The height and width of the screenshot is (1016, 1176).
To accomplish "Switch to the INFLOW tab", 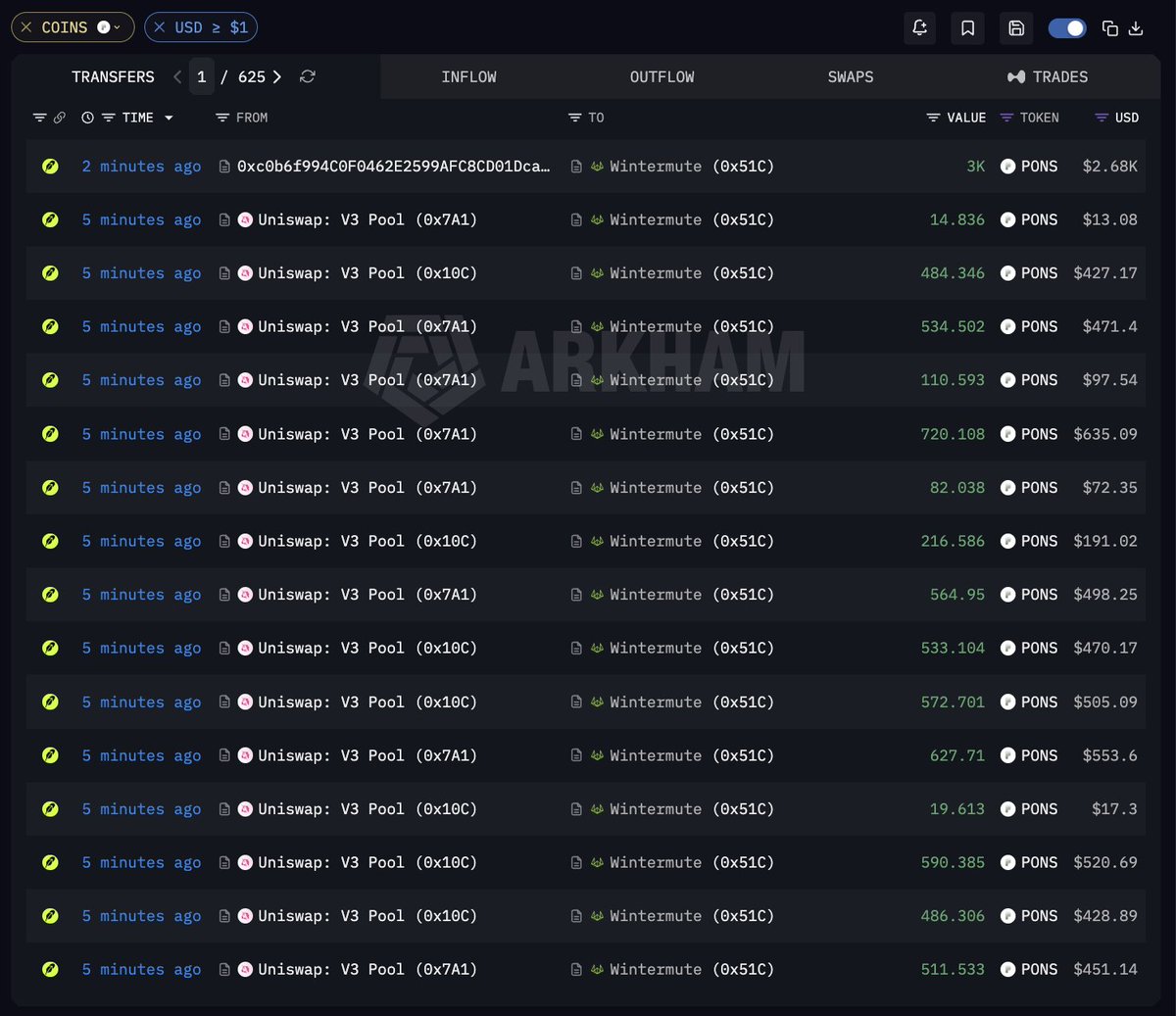I will pos(468,76).
